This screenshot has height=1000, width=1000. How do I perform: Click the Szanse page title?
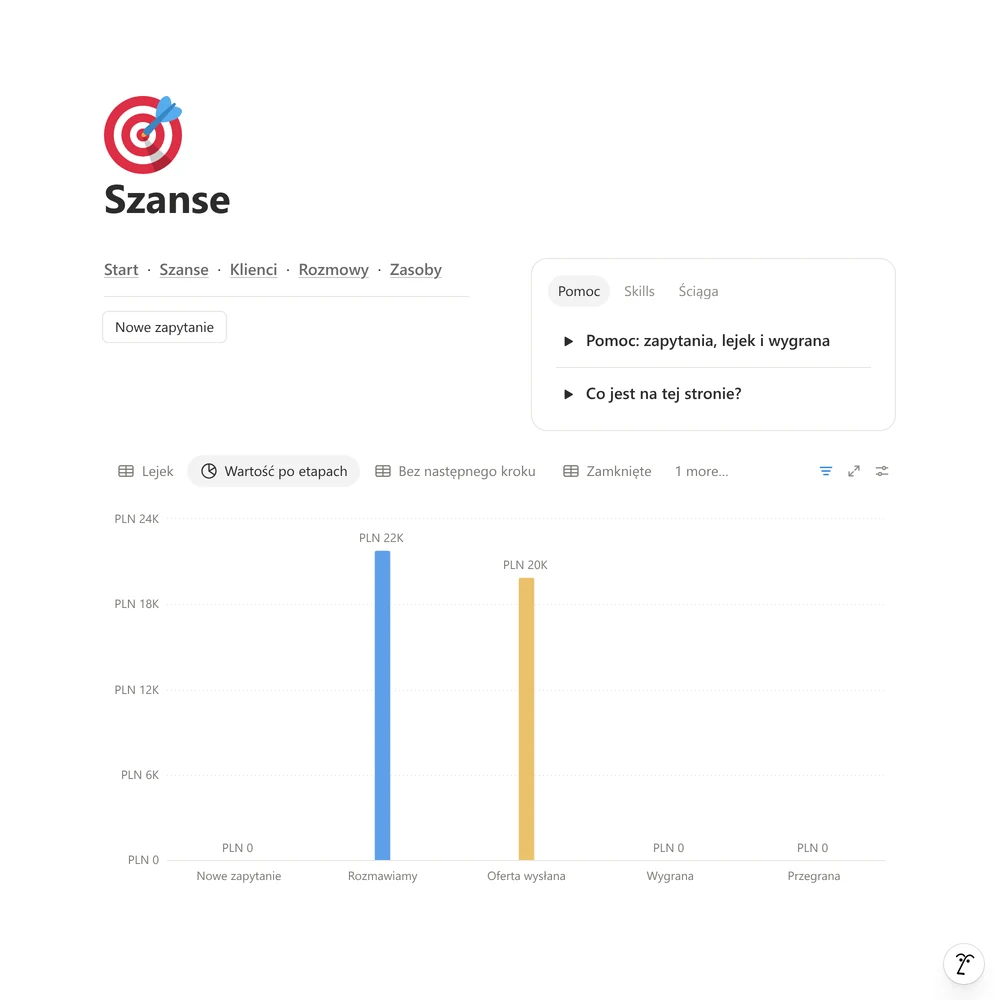point(167,200)
